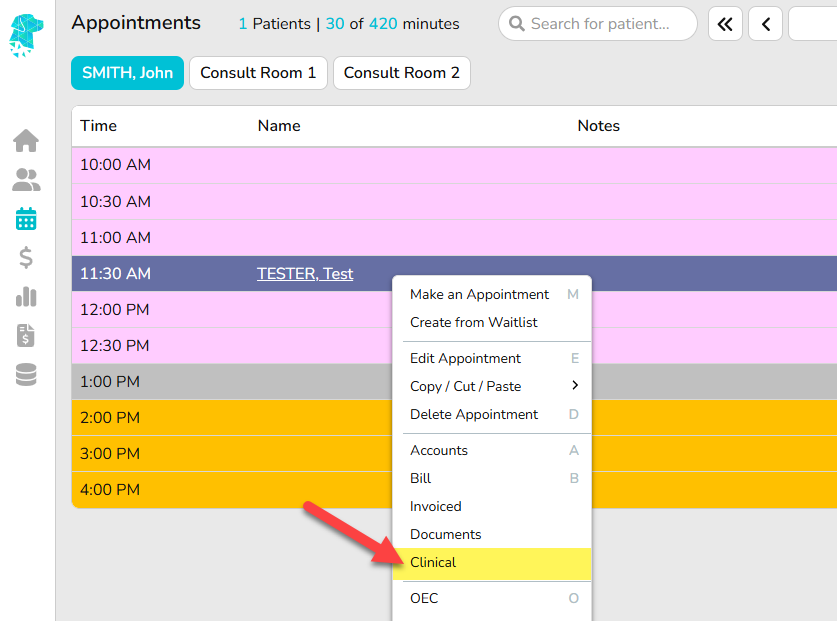Open the Home icon in the sidebar
837x621 pixels.
coord(26,141)
